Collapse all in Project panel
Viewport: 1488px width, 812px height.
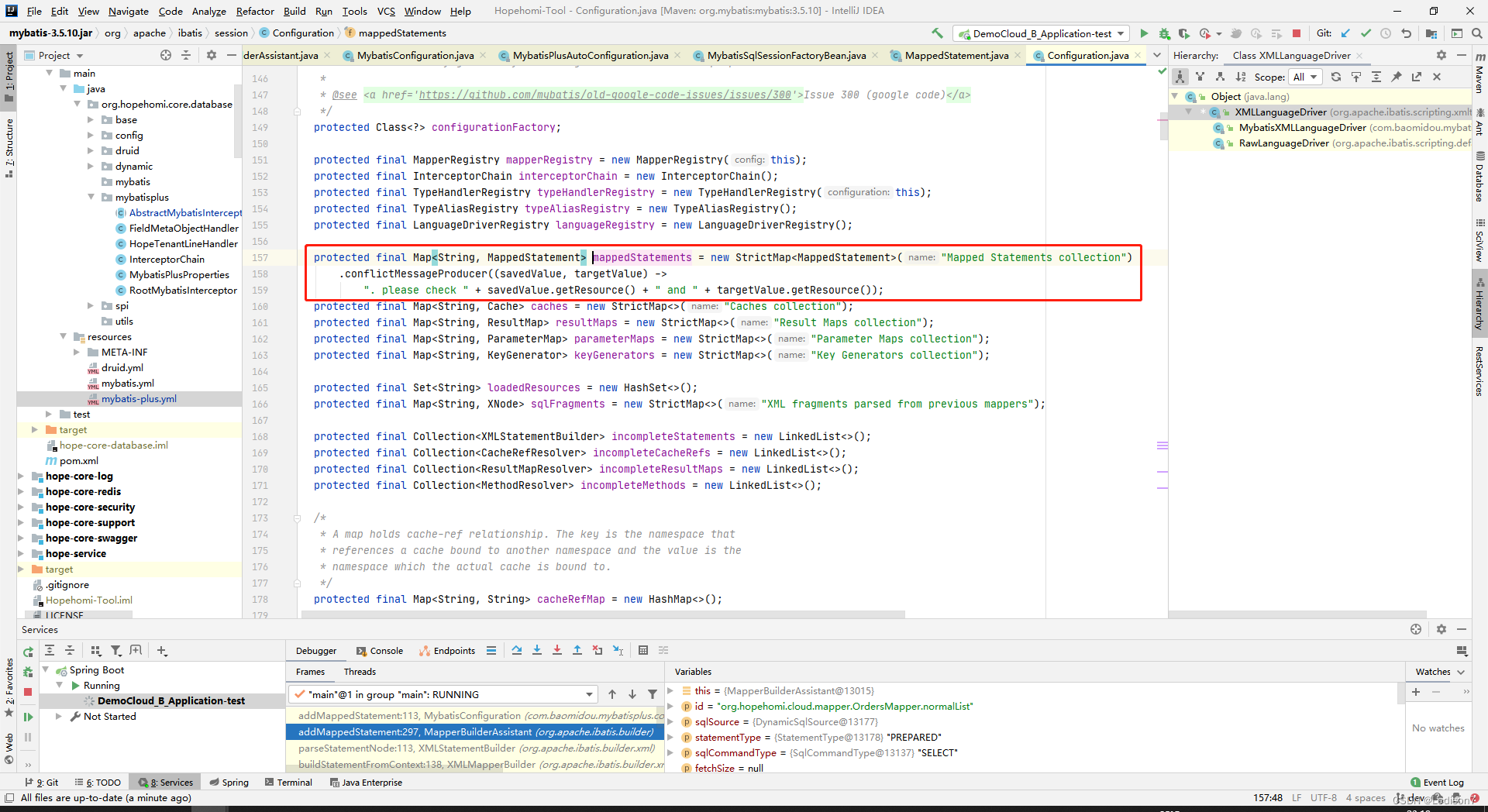(x=186, y=55)
